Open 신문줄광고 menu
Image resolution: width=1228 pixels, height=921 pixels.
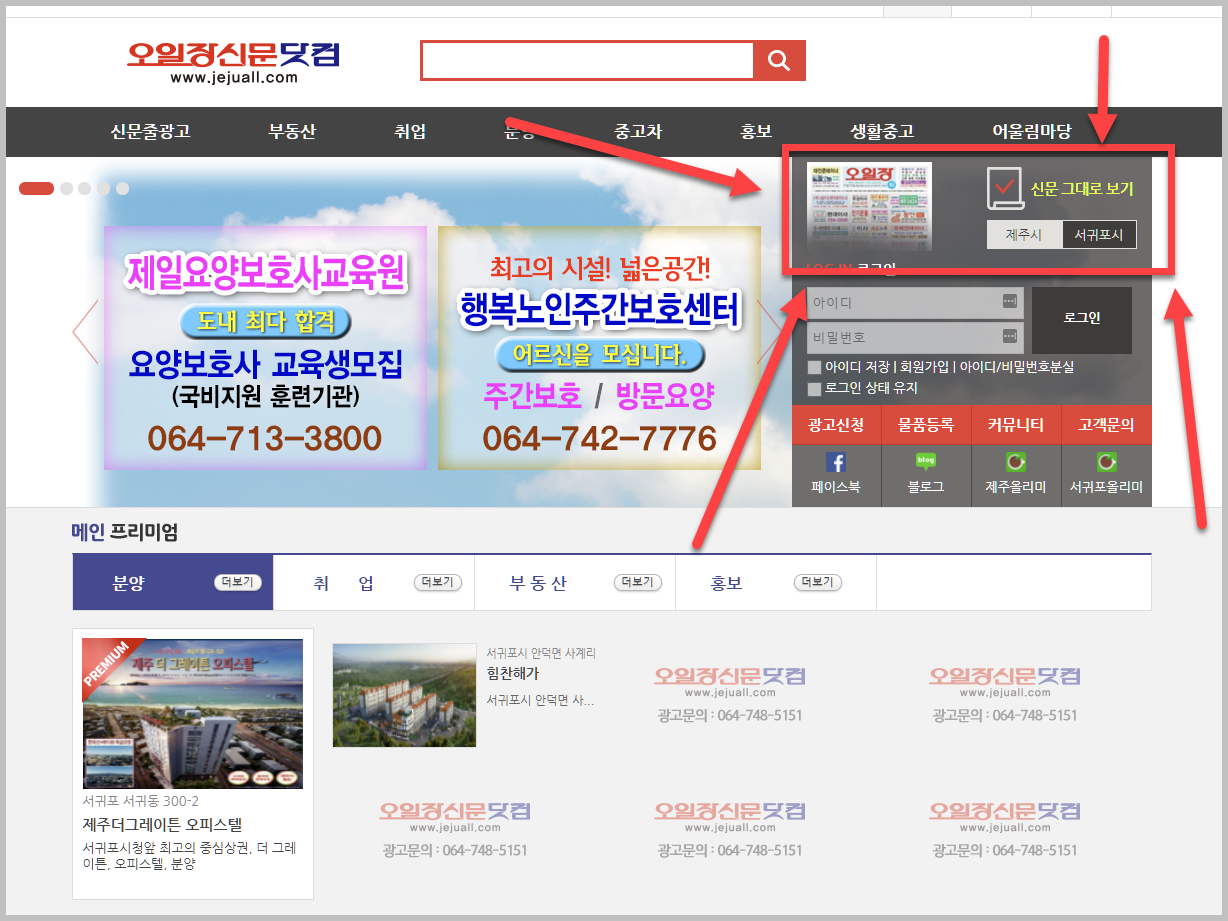click(150, 132)
